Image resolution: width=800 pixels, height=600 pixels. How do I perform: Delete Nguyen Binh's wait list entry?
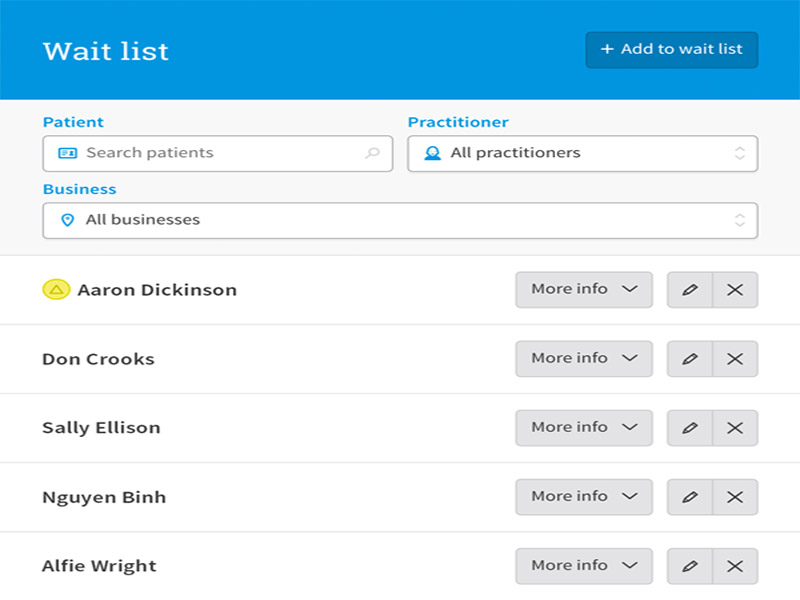735,497
